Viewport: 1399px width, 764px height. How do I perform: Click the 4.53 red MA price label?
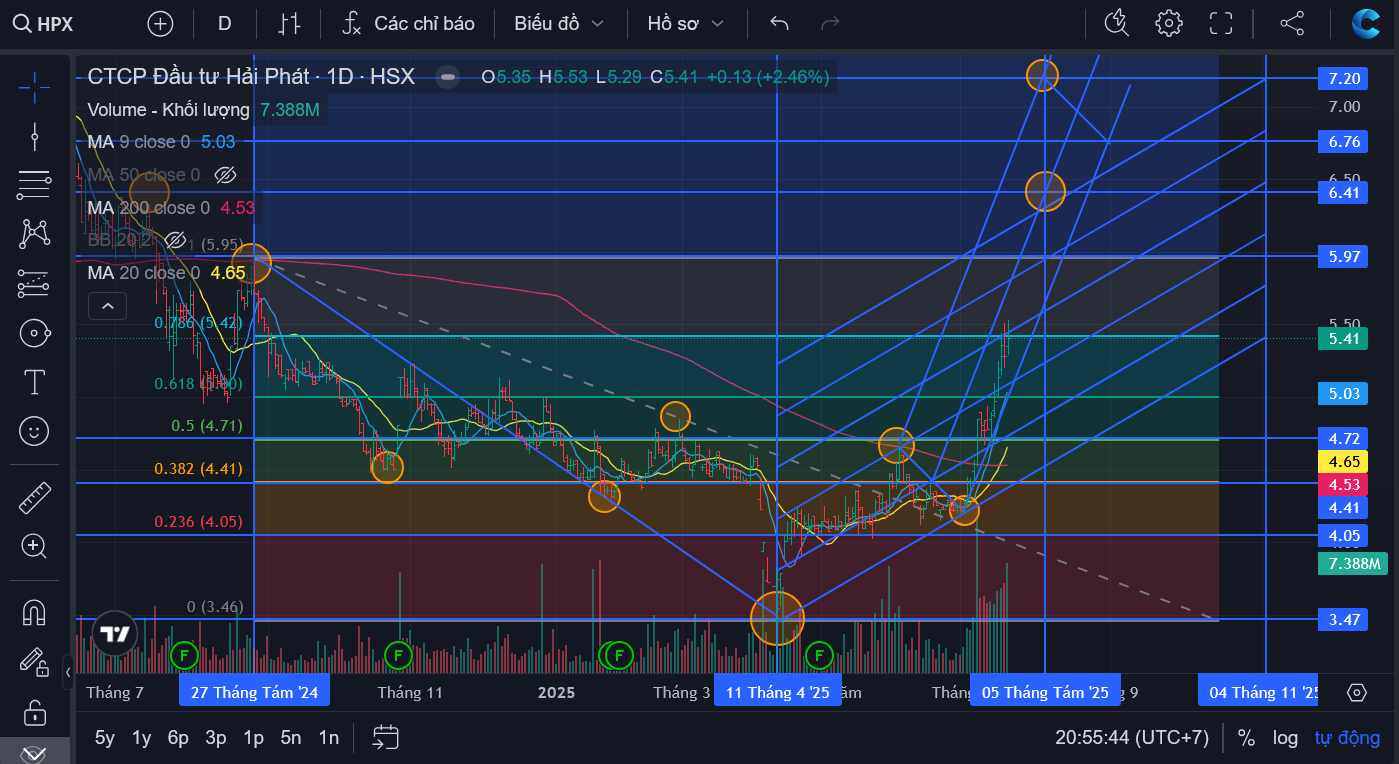pos(1344,485)
